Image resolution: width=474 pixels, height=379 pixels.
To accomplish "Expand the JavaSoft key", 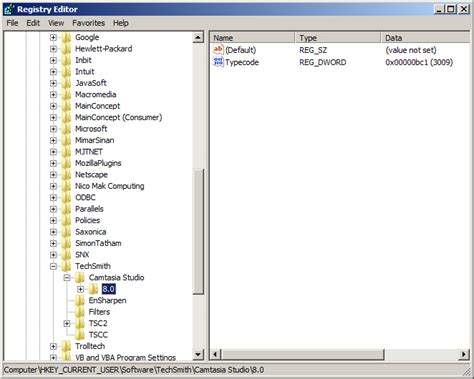I will (53, 83).
